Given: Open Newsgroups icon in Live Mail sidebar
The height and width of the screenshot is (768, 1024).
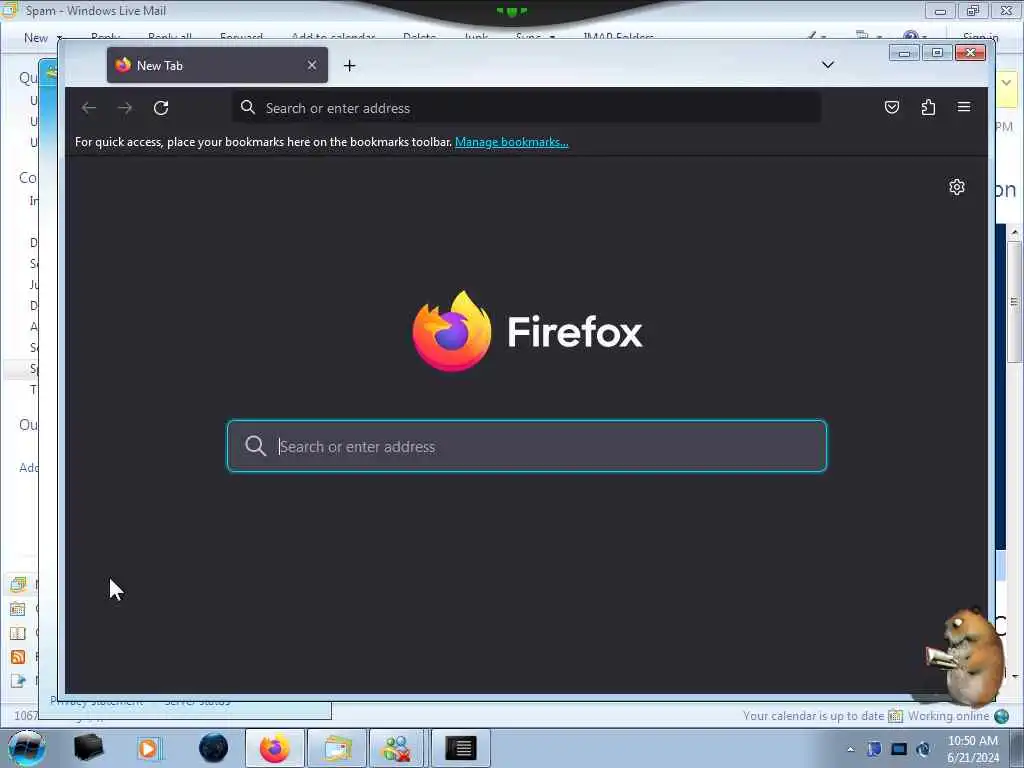Looking at the screenshot, I should pos(18,681).
